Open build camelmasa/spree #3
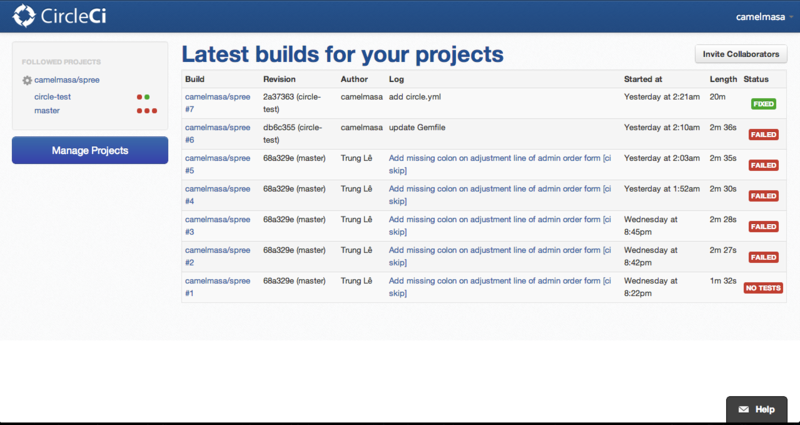The image size is (800, 425). [218, 226]
